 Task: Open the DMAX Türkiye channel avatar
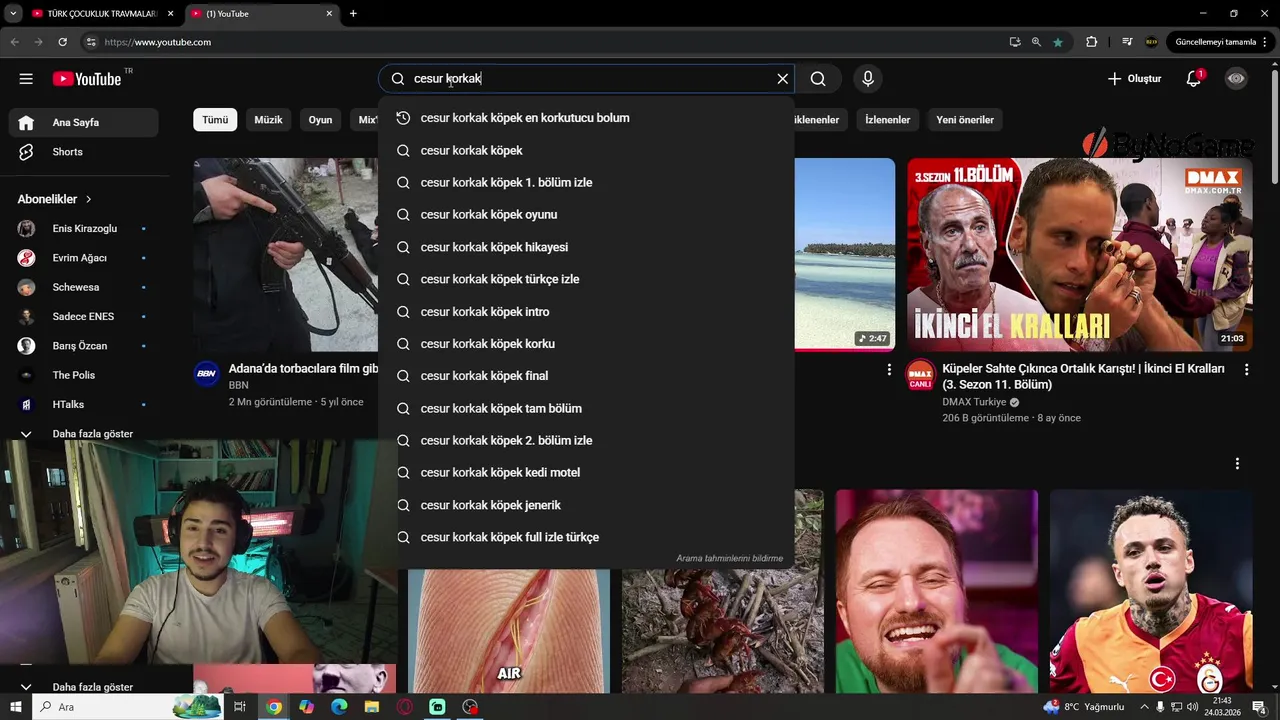pyautogui.click(x=920, y=376)
